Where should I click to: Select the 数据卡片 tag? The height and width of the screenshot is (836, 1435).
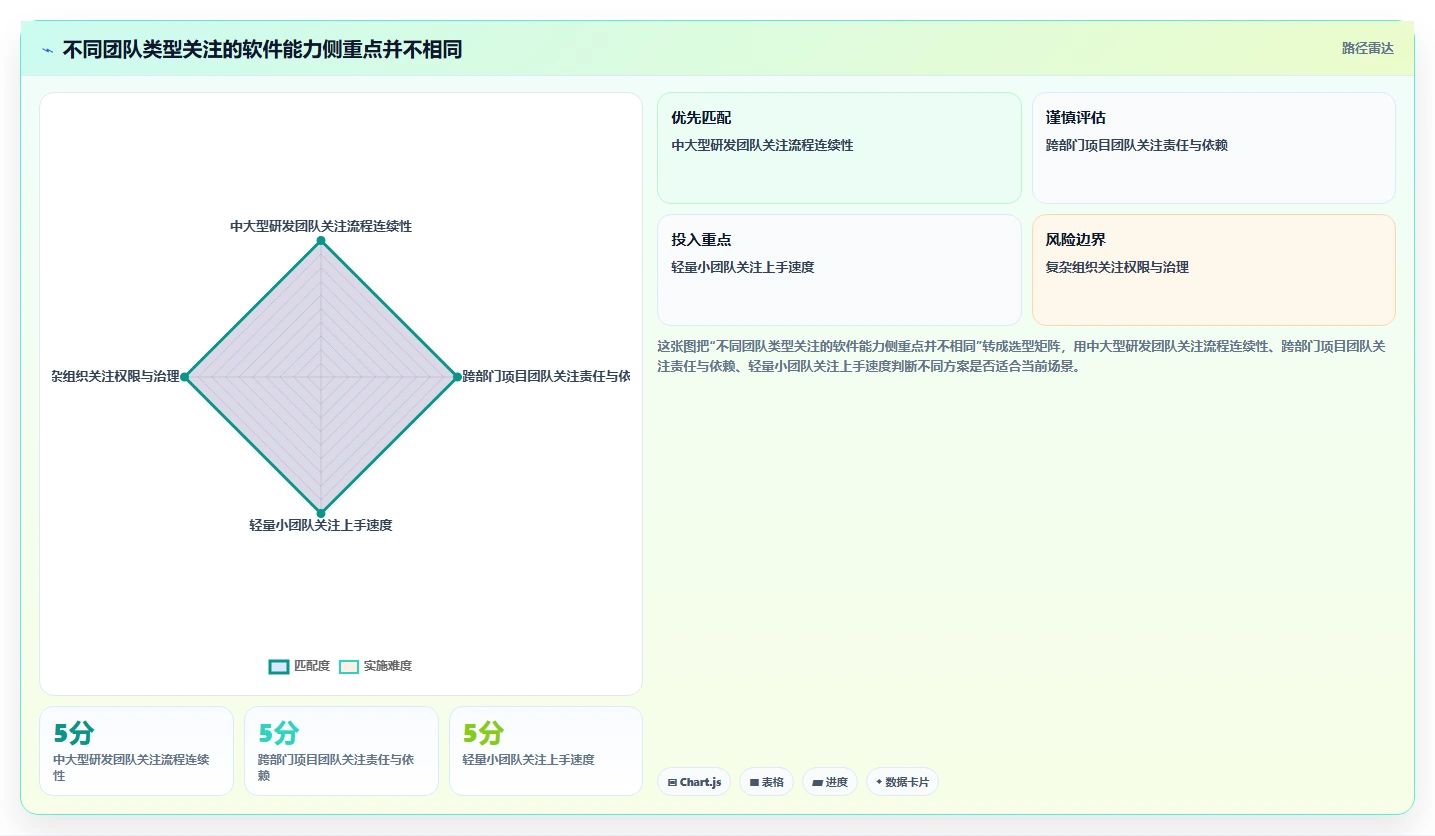pyautogui.click(x=902, y=782)
